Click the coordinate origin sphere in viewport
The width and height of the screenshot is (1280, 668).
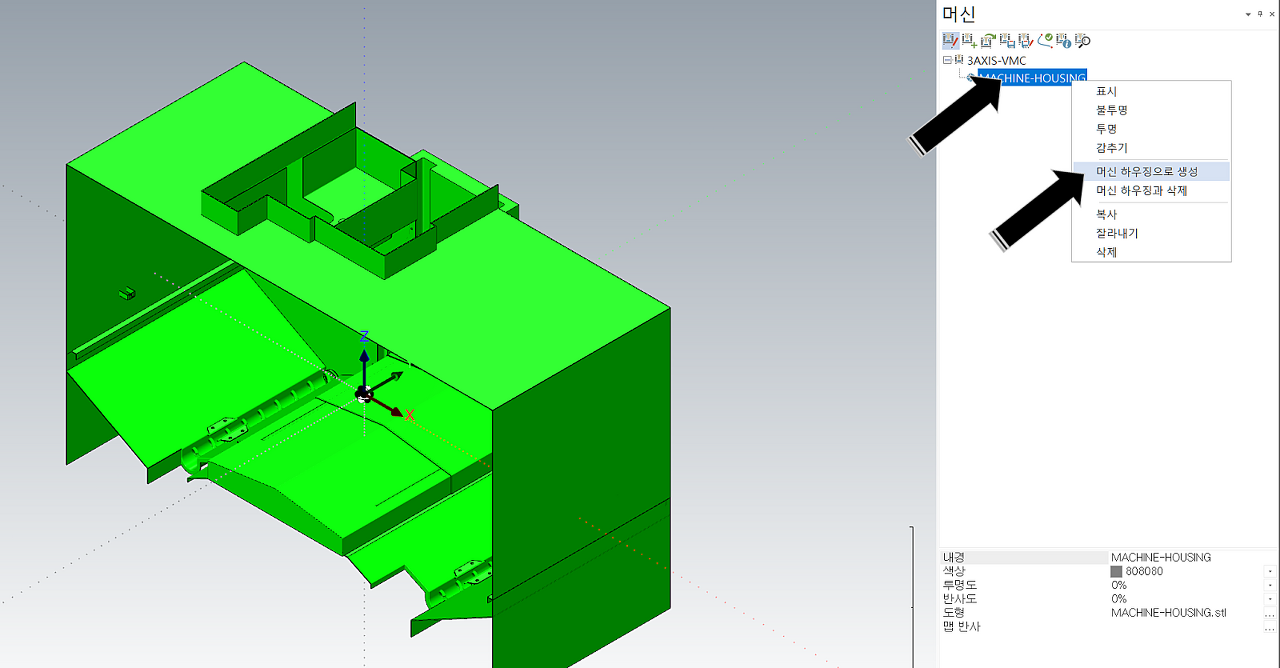point(365,394)
